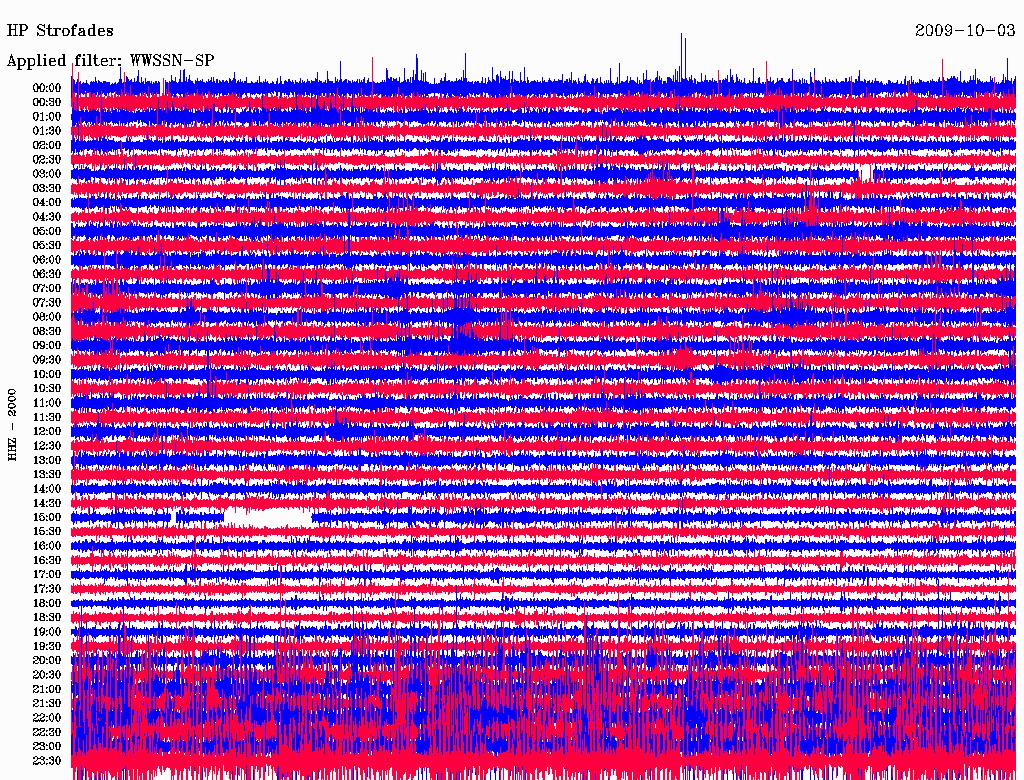
Task: Click the tallest blue spike above 00:00 trace
Action: pyautogui.click(x=682, y=57)
